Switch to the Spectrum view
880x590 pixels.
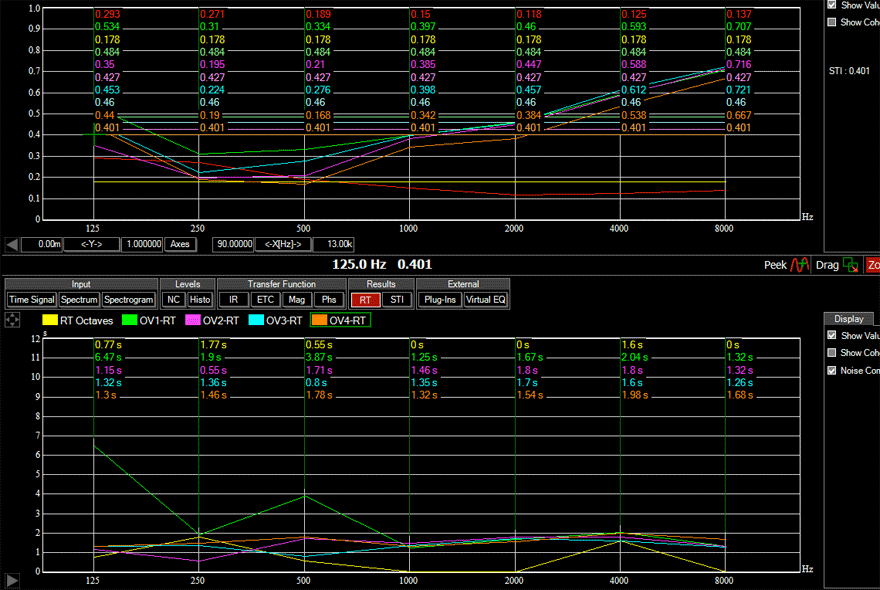pyautogui.click(x=79, y=300)
